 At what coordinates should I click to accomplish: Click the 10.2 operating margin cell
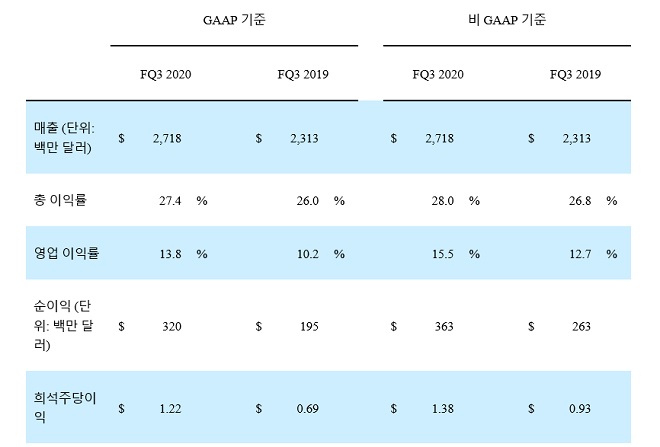click(x=306, y=254)
